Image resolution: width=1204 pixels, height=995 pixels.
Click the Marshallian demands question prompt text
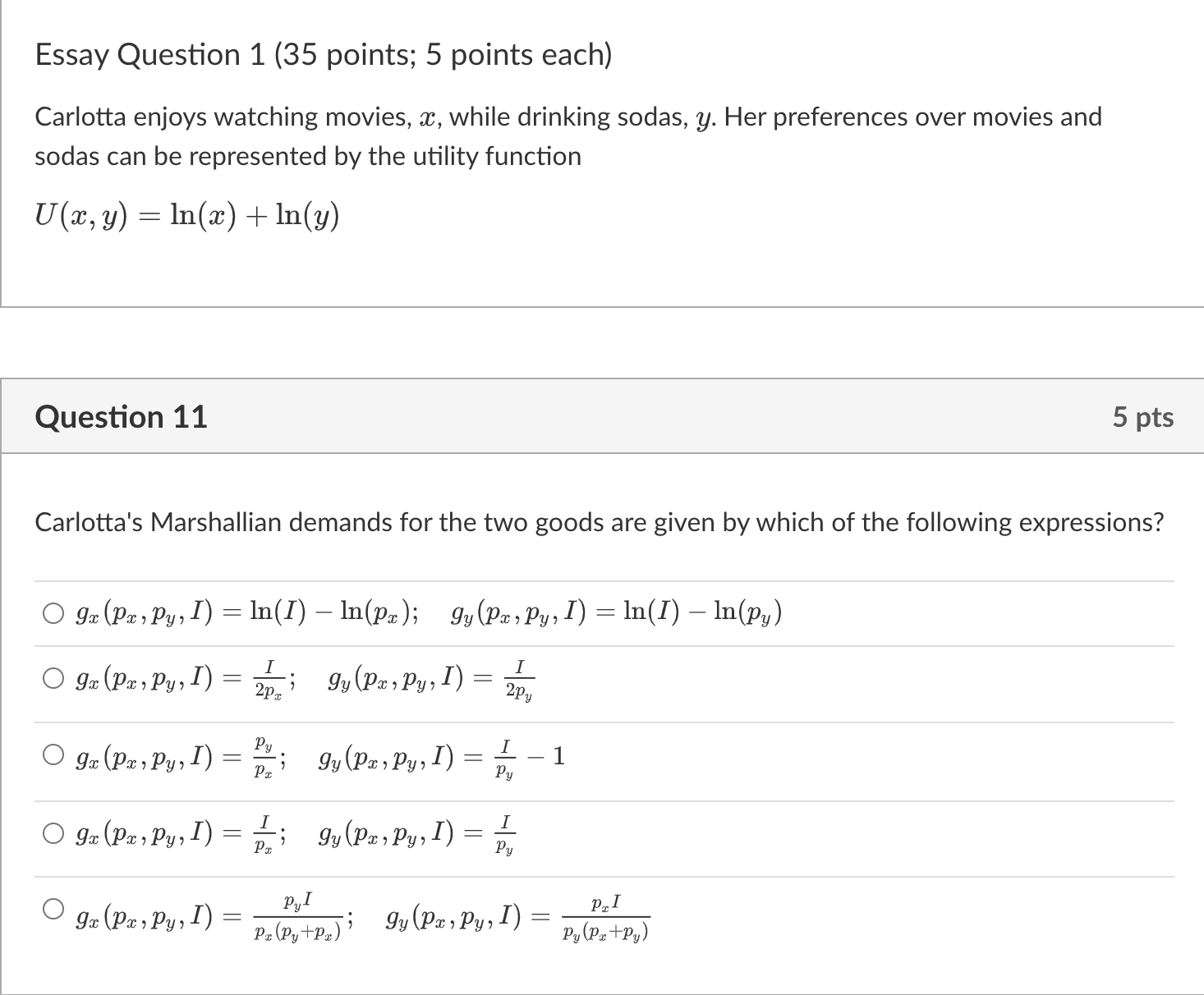pyautogui.click(x=600, y=522)
